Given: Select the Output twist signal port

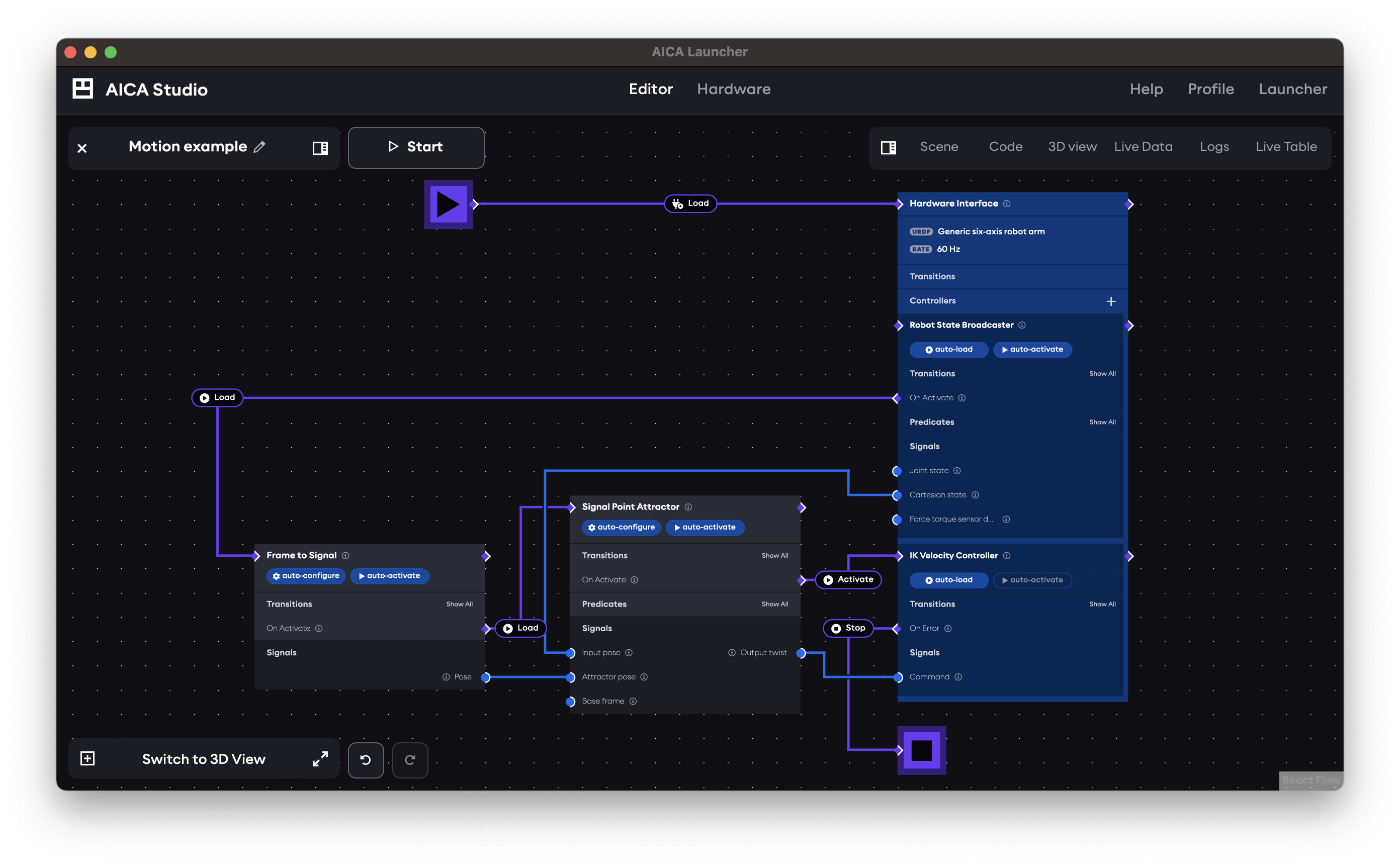Looking at the screenshot, I should [802, 652].
